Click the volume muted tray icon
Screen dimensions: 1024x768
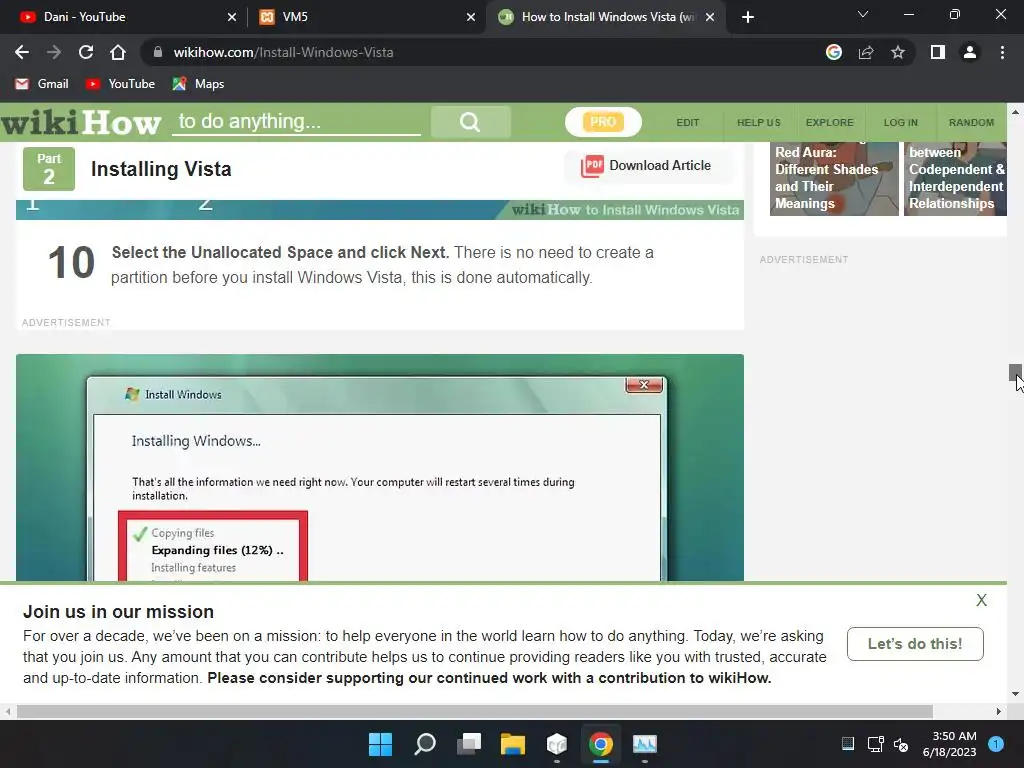(901, 744)
